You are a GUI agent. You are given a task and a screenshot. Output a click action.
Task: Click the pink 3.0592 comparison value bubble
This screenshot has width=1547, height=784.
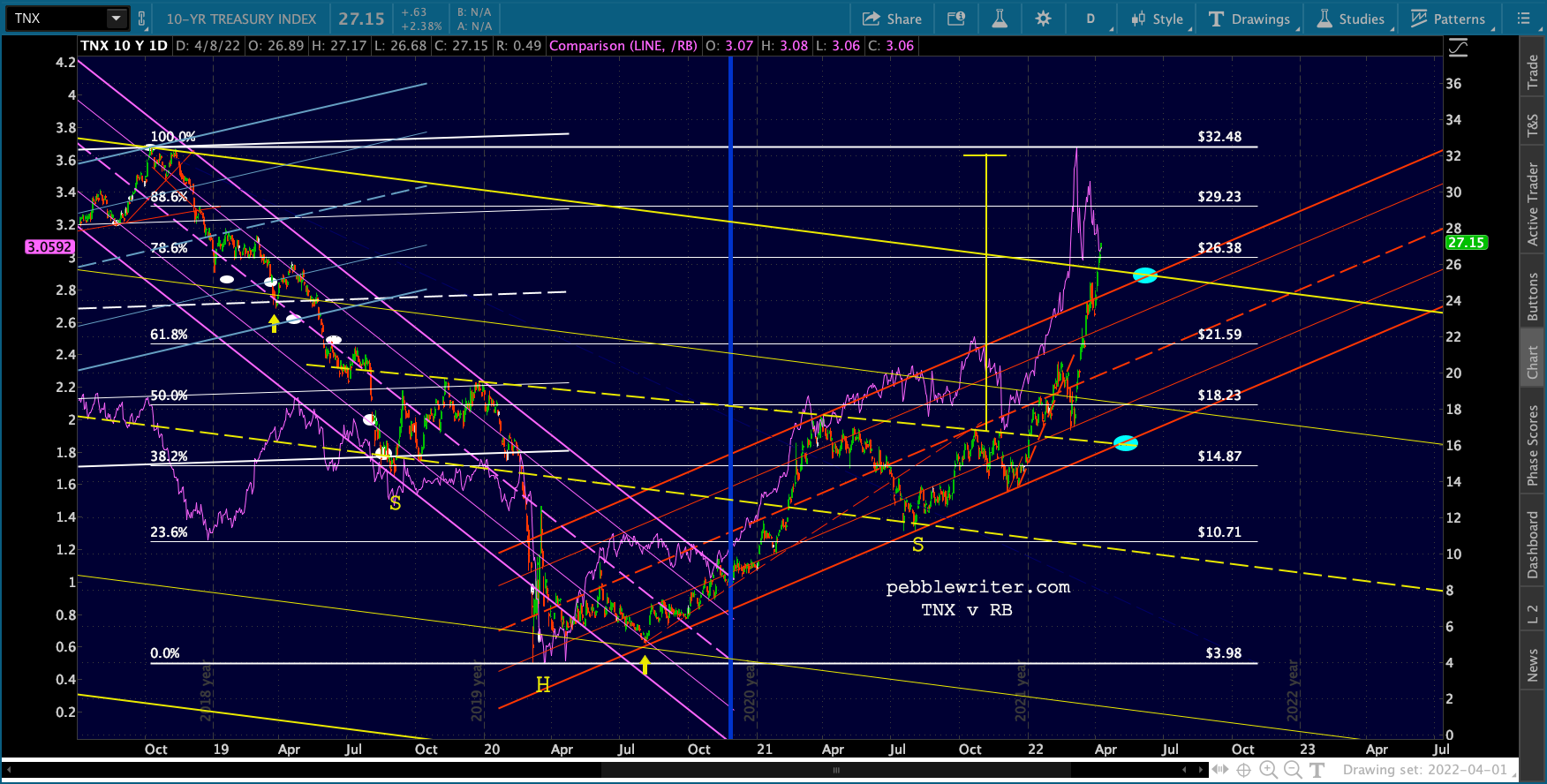pos(49,247)
